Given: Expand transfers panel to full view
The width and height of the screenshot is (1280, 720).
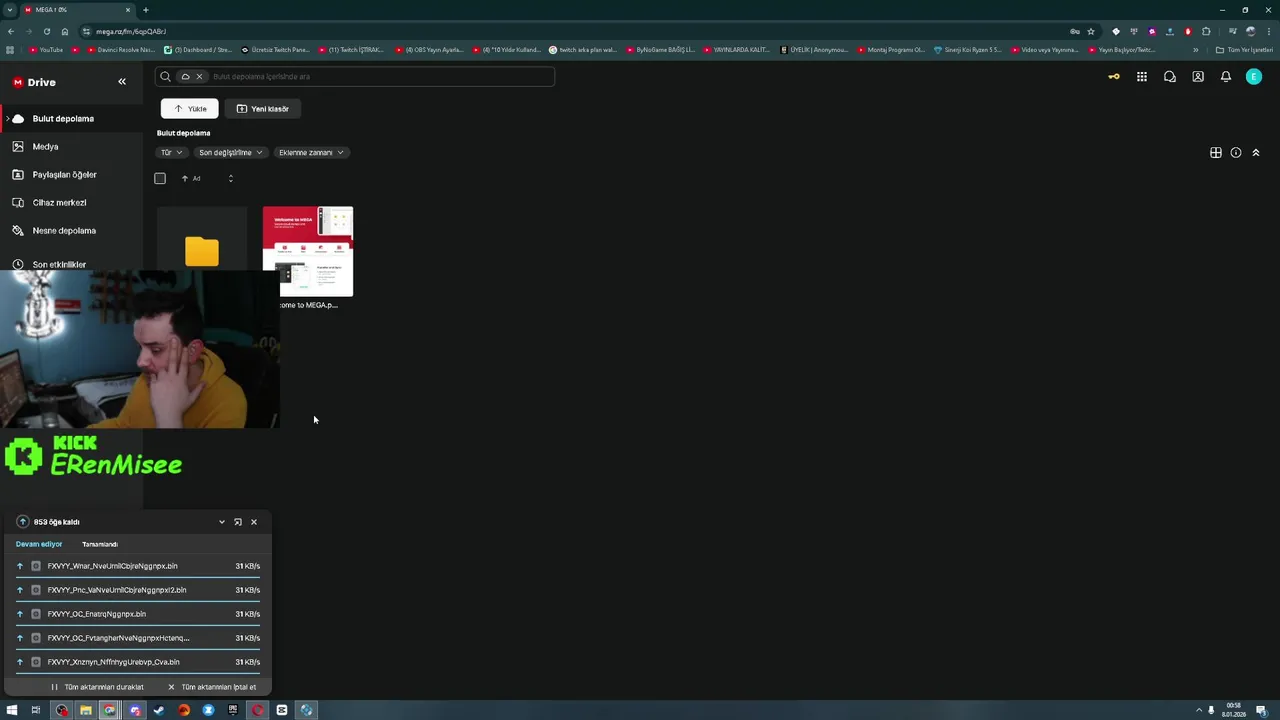Looking at the screenshot, I should tap(238, 522).
